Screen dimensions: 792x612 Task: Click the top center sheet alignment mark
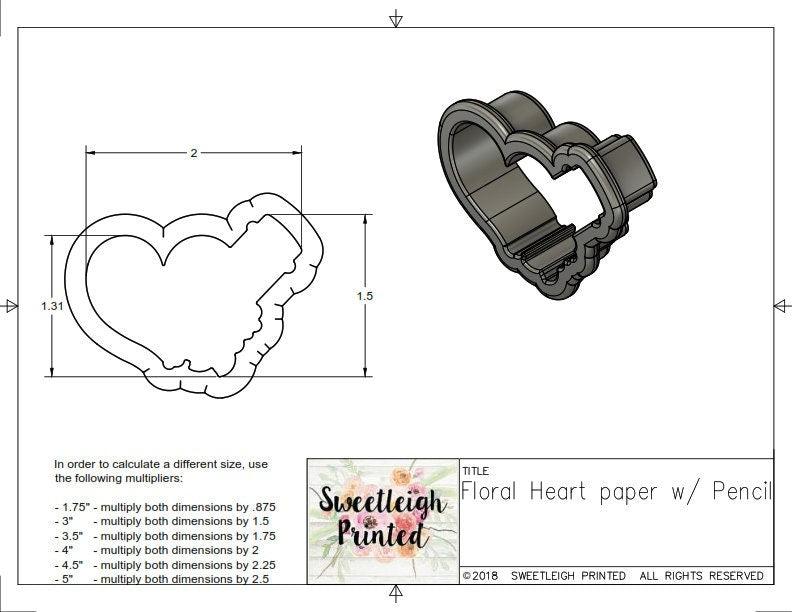(x=396, y=19)
